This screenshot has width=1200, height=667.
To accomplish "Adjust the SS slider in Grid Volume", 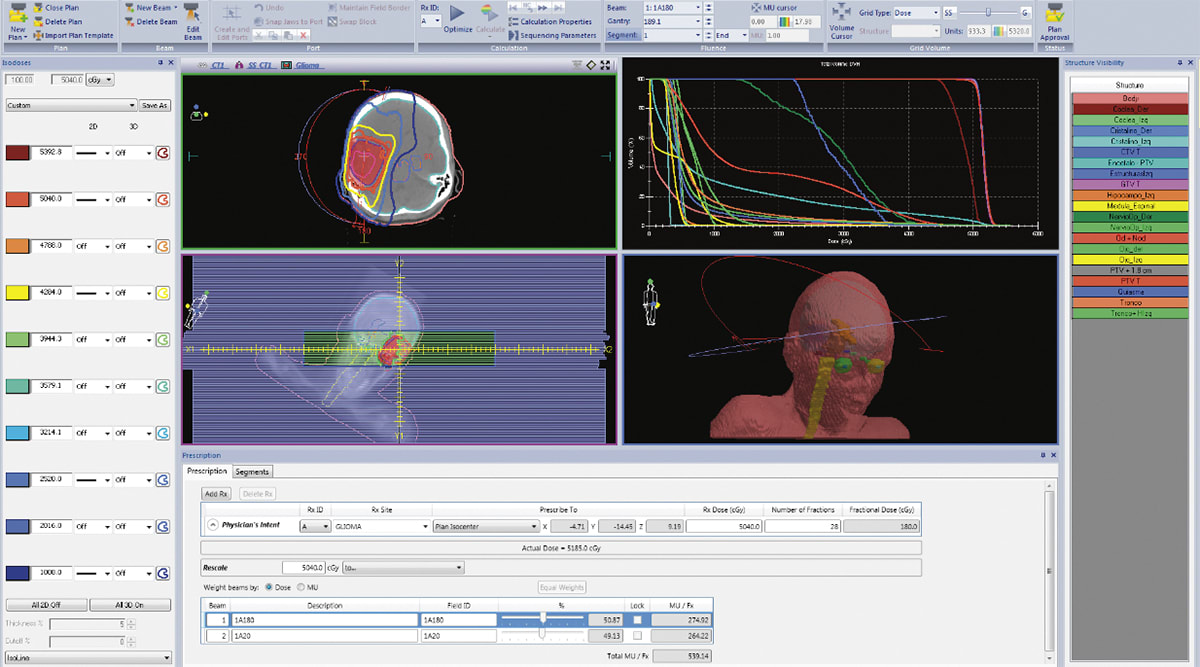I will (989, 12).
